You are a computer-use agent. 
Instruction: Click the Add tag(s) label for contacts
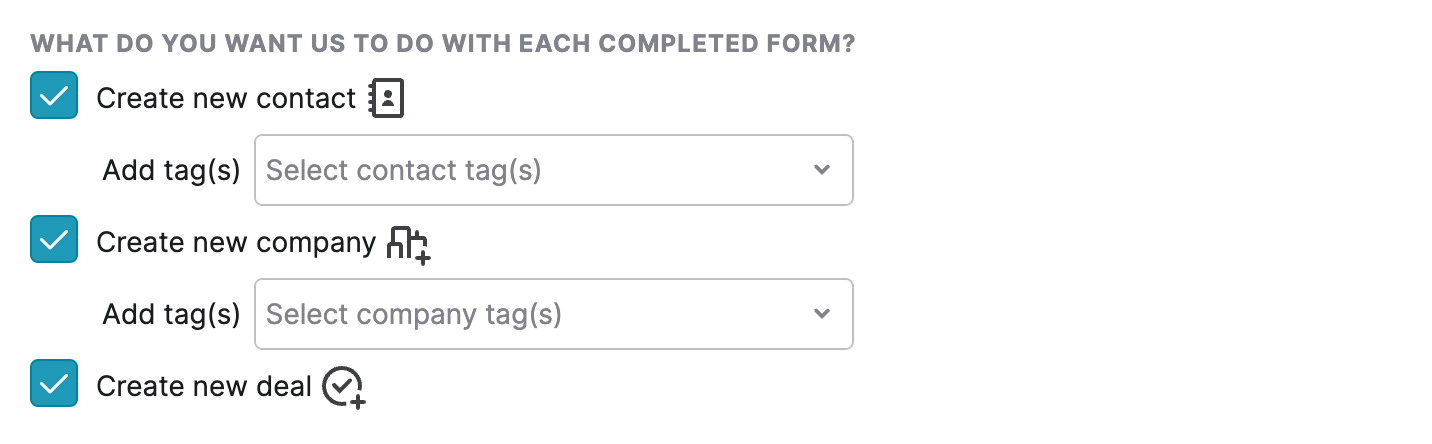tap(172, 171)
